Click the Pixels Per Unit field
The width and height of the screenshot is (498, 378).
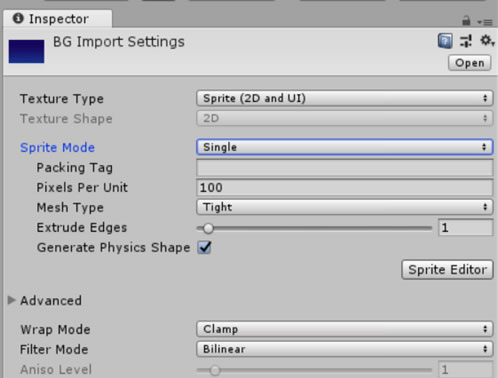pyautogui.click(x=345, y=187)
